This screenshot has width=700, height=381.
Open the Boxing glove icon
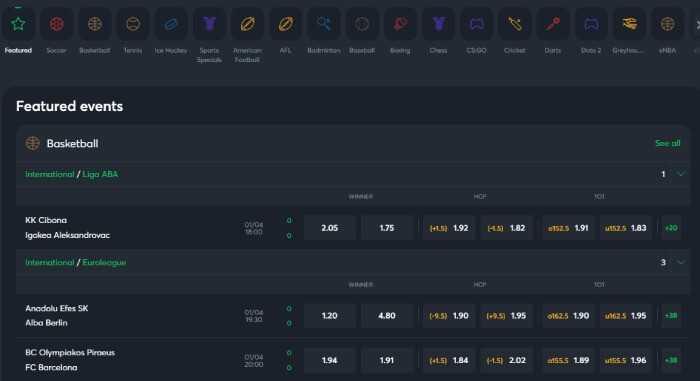coord(400,24)
